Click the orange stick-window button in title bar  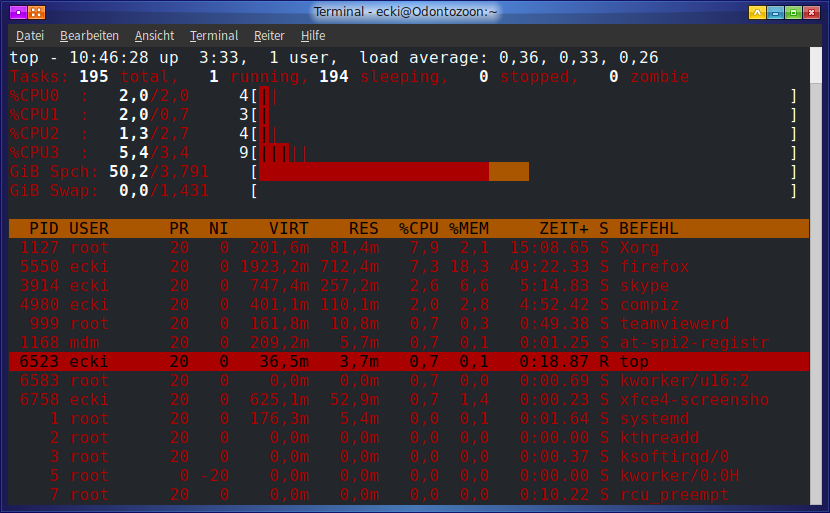35,13
